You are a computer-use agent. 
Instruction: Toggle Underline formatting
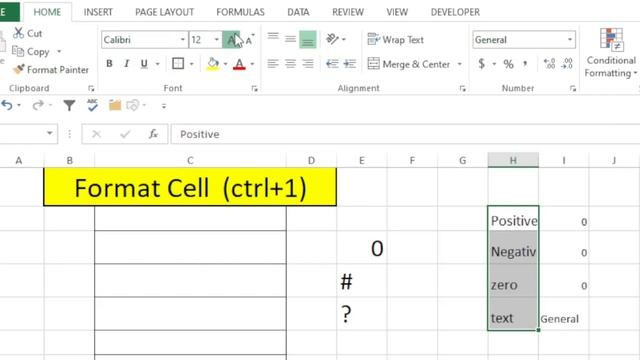click(144, 64)
